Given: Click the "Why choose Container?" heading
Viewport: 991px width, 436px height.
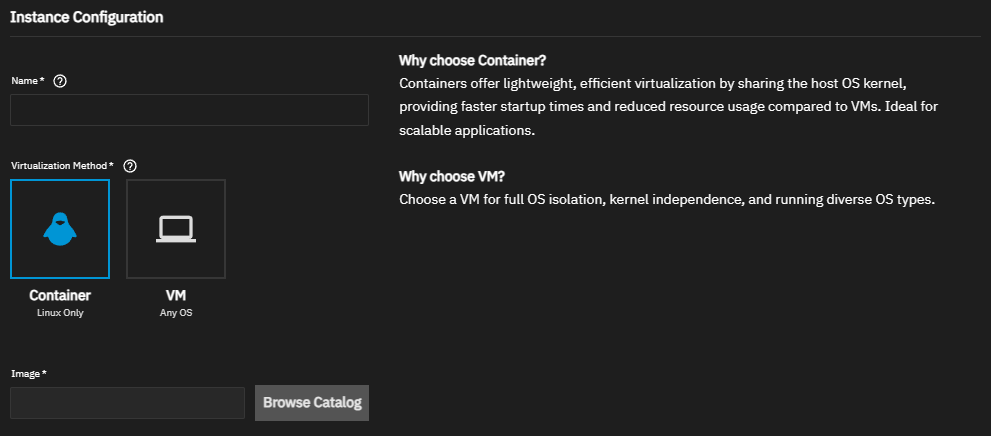Looking at the screenshot, I should pyautogui.click(x=472, y=60).
